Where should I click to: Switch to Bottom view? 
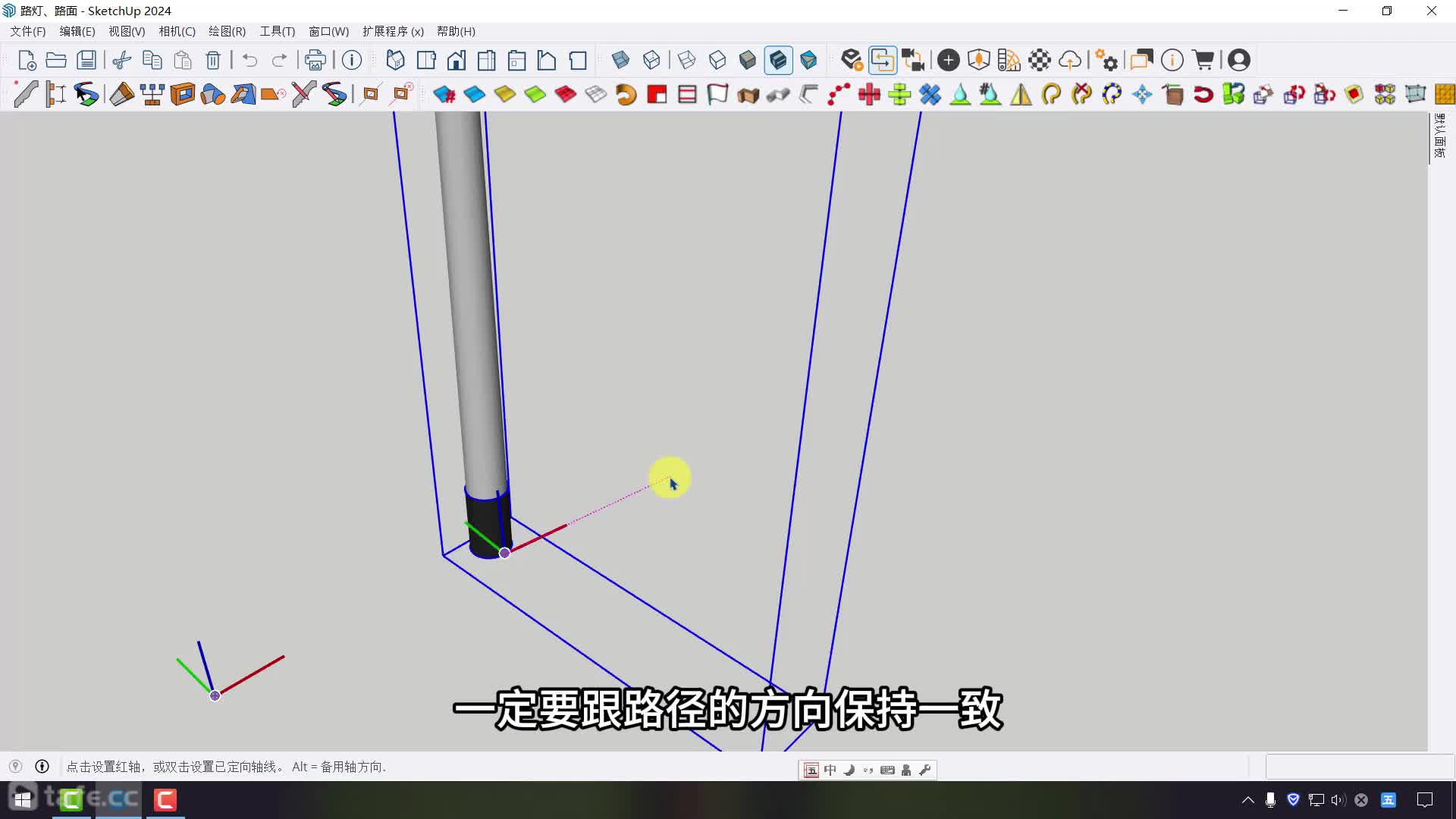[x=578, y=60]
